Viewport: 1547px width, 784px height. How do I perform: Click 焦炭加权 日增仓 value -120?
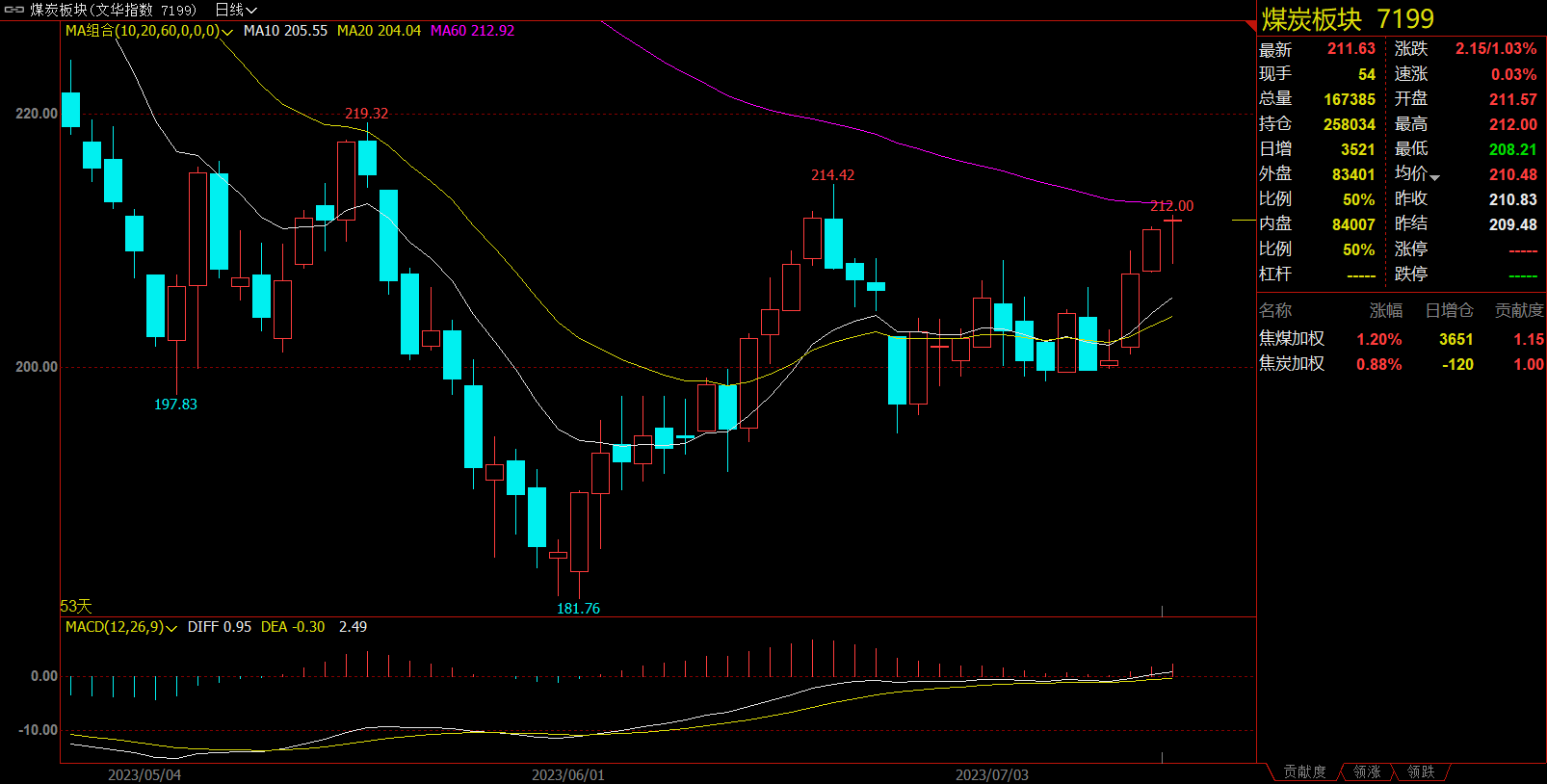coord(1457,364)
